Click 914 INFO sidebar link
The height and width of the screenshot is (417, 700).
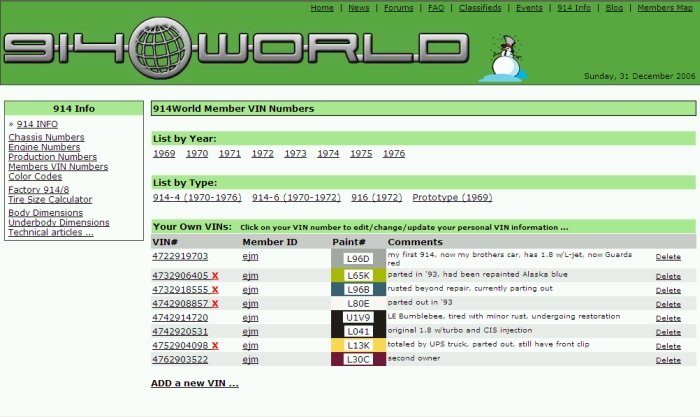pyautogui.click(x=37, y=124)
